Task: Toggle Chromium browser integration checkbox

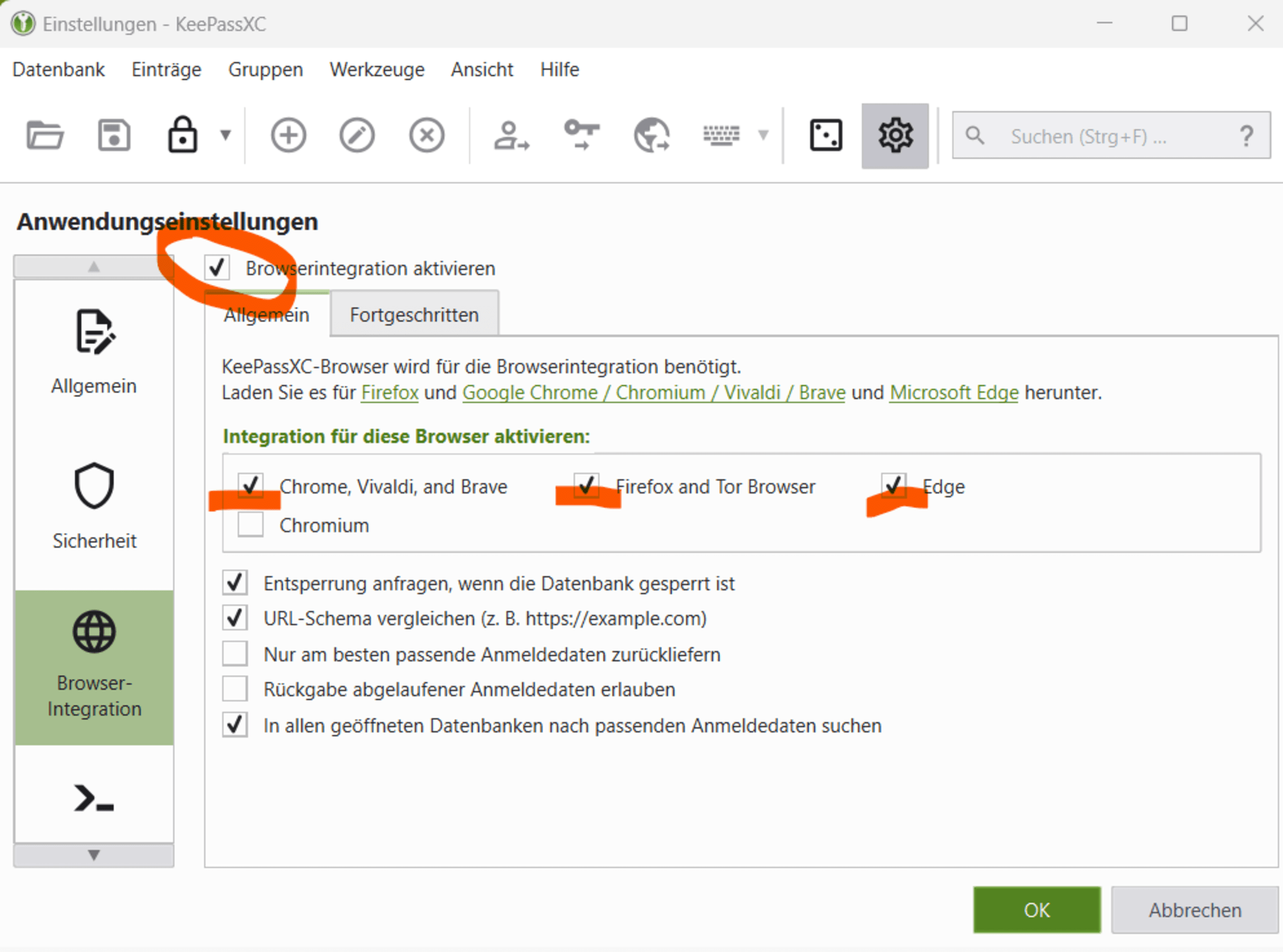Action: (x=251, y=524)
